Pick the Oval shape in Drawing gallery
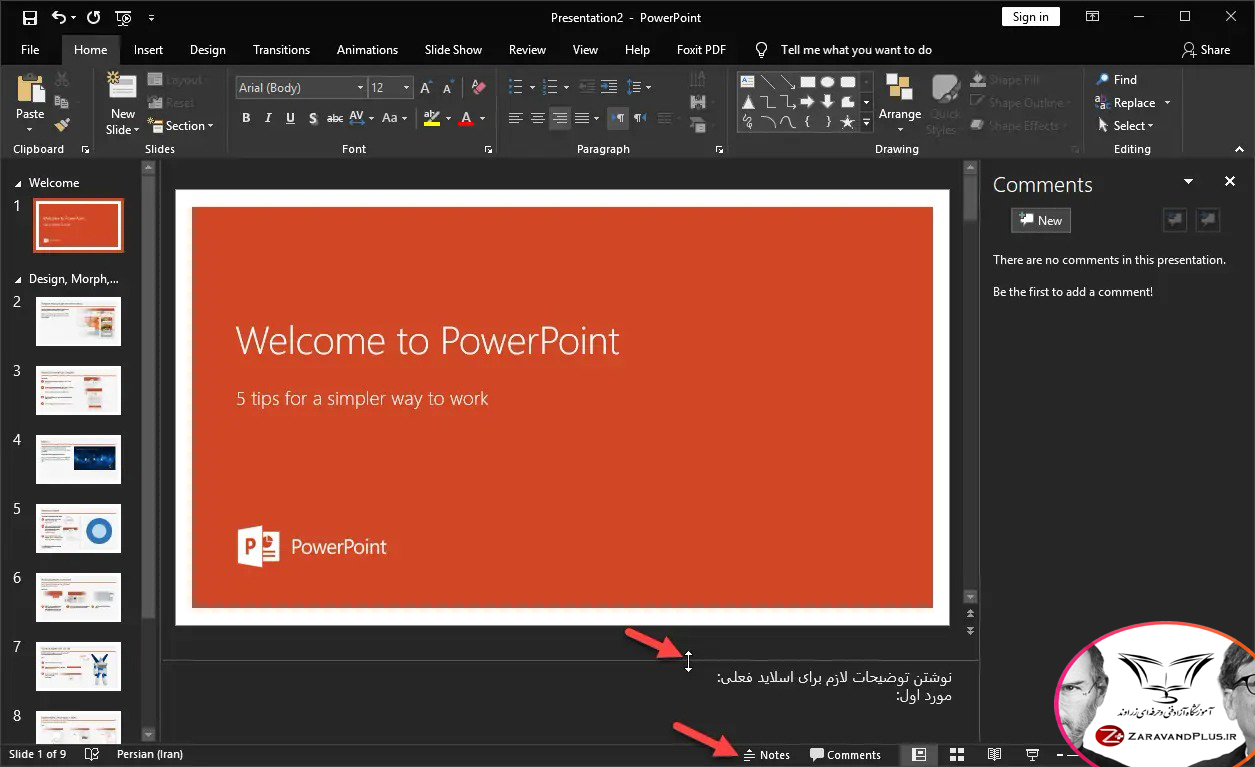The width and height of the screenshot is (1255, 767). pyautogui.click(x=828, y=81)
